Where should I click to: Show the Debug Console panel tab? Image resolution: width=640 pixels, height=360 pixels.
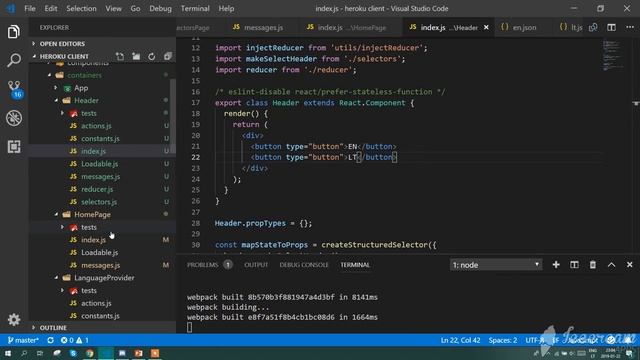click(304, 265)
